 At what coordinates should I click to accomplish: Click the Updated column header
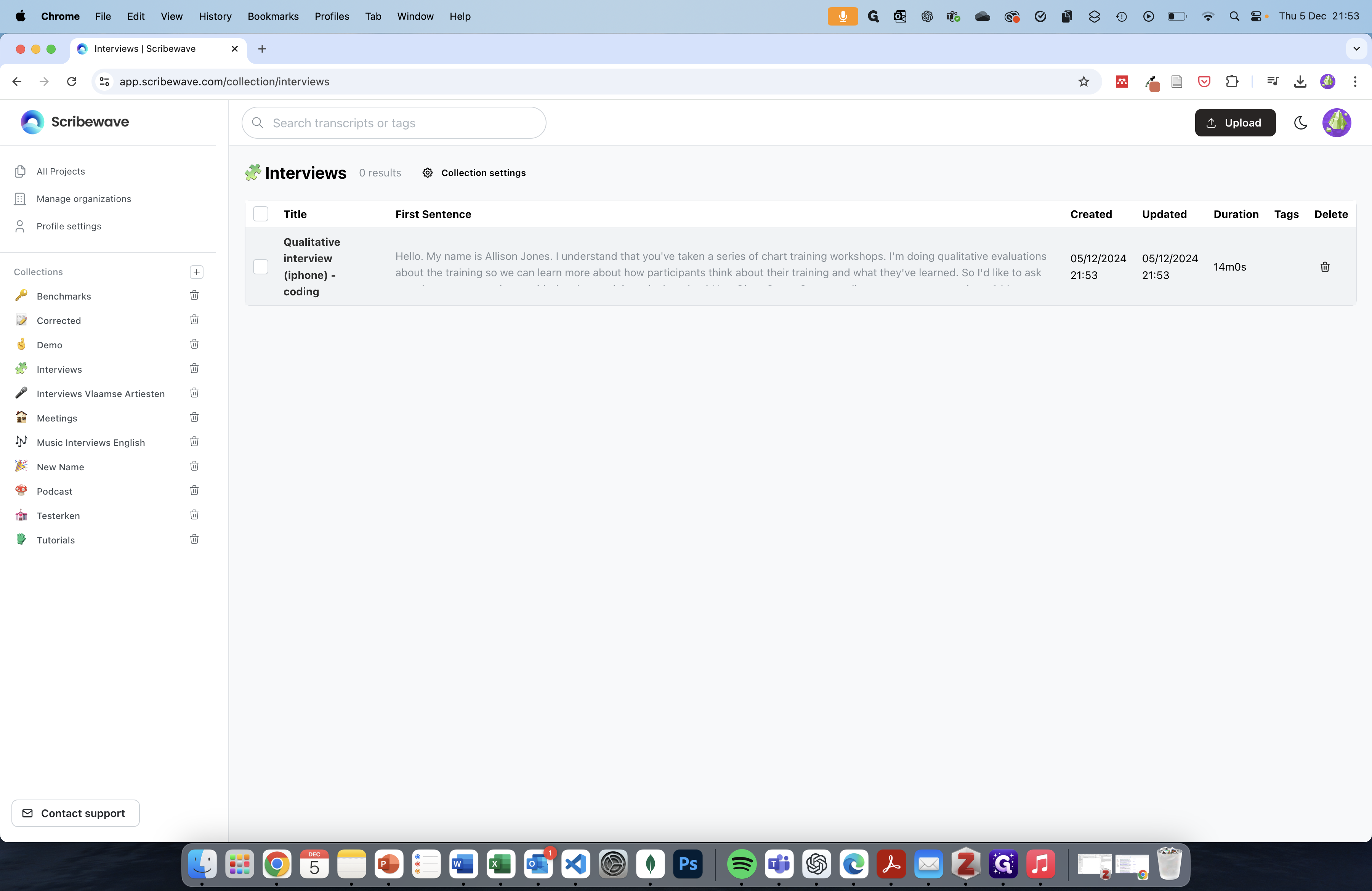point(1164,215)
